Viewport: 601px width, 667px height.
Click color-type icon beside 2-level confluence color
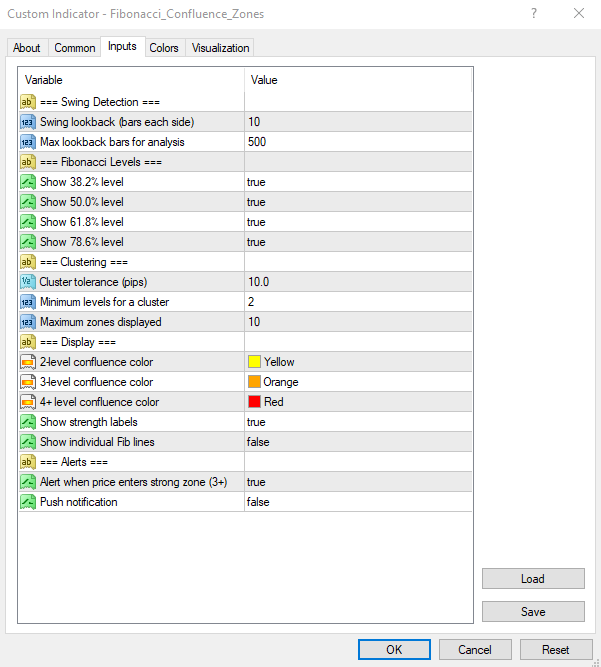pyautogui.click(x=28, y=362)
